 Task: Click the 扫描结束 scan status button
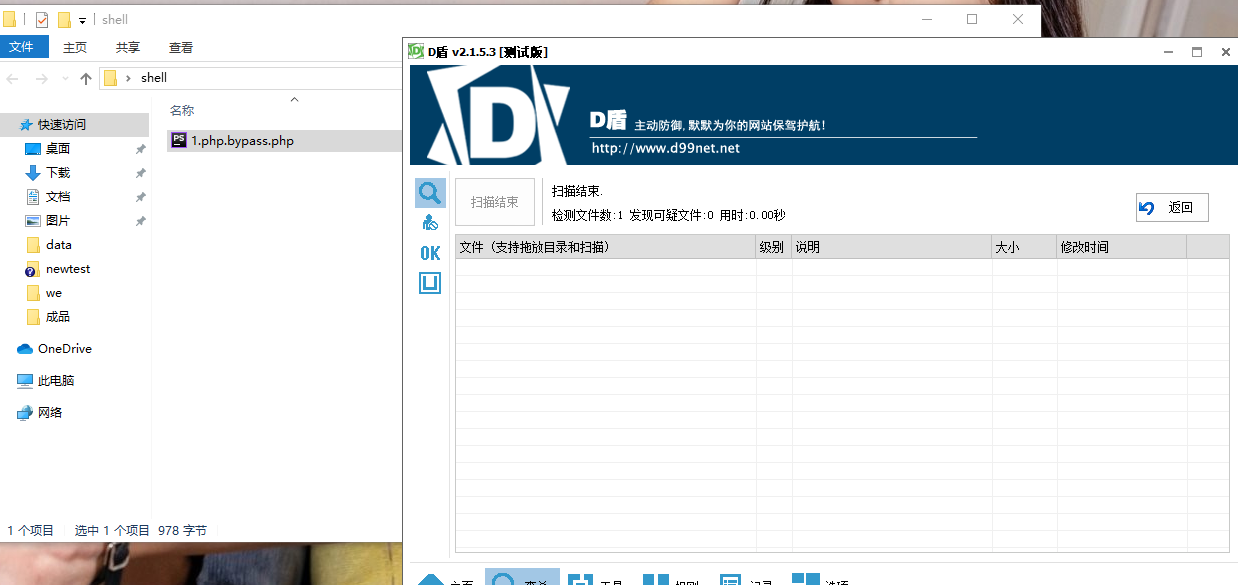[494, 201]
